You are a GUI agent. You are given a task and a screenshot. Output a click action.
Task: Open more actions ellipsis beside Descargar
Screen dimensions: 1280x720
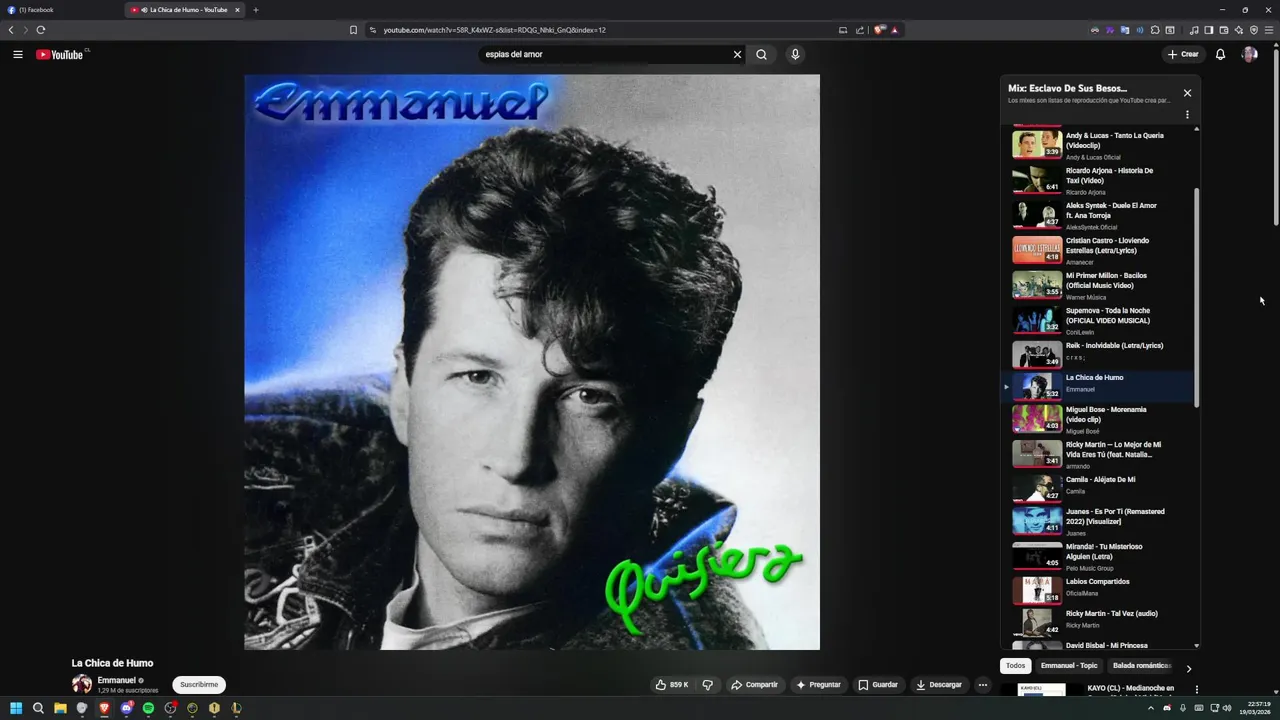tap(983, 685)
